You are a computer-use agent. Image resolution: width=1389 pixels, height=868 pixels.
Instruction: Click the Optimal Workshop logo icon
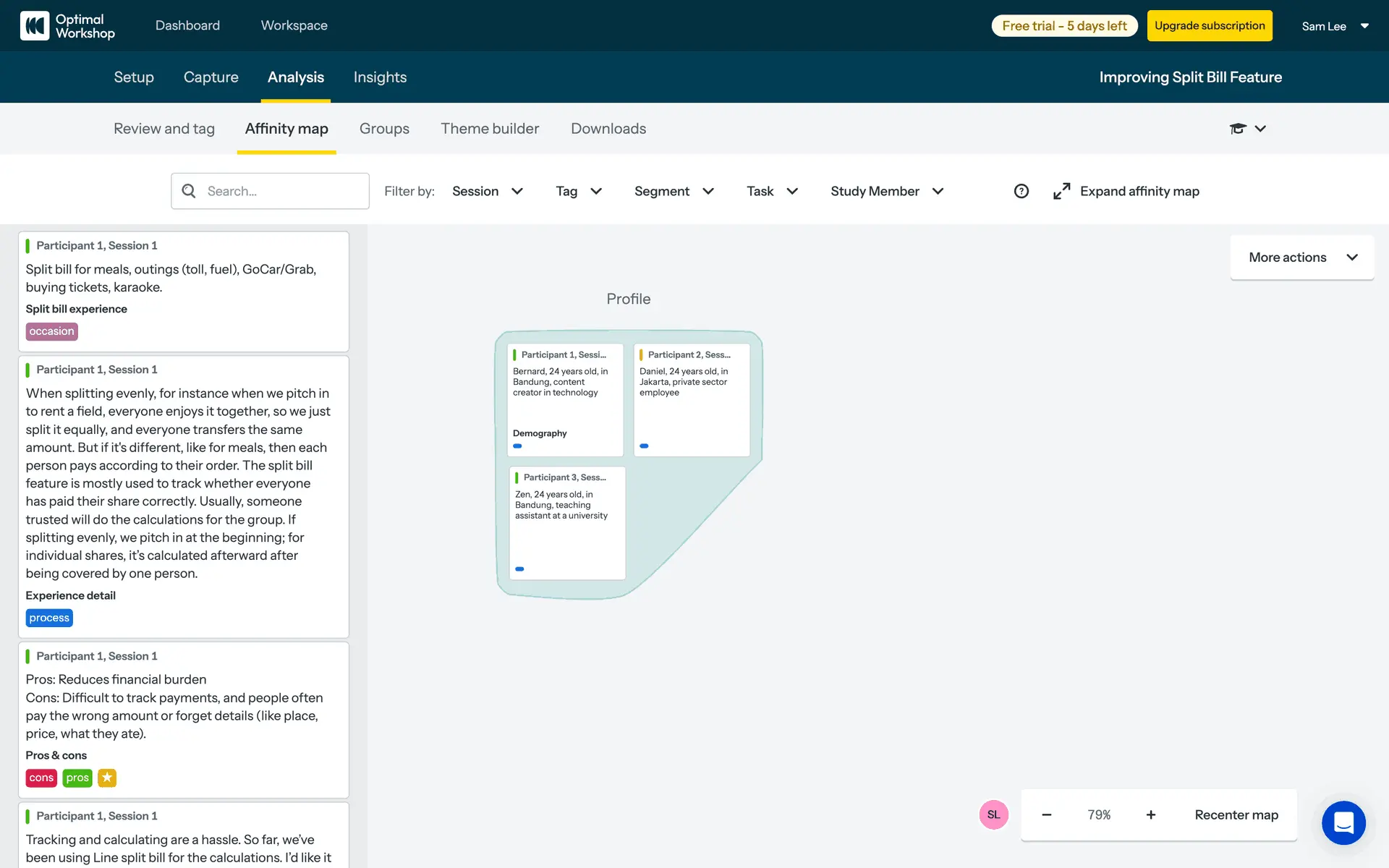pos(35,25)
